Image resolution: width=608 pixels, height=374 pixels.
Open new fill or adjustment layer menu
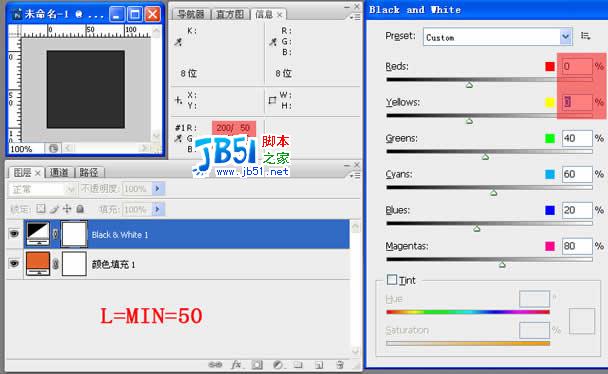(x=278, y=365)
